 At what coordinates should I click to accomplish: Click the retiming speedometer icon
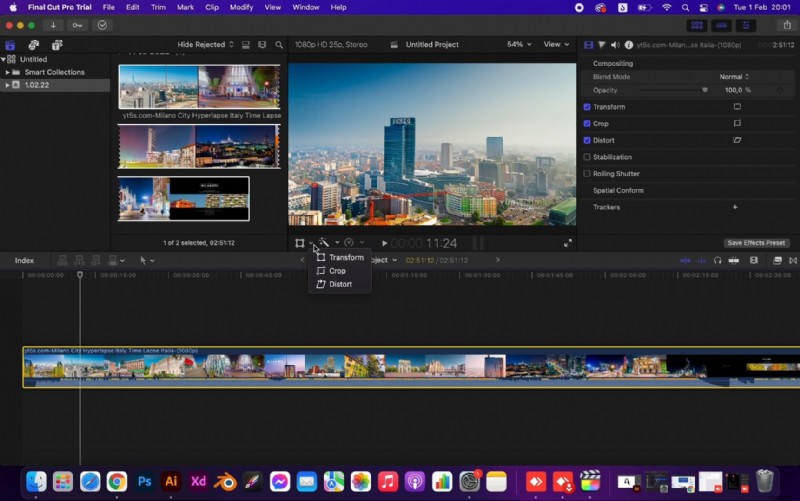point(349,243)
